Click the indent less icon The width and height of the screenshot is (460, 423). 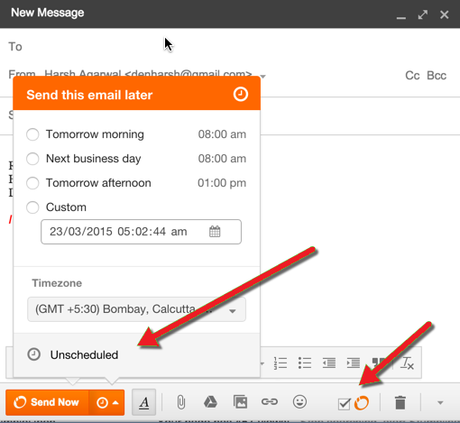pos(329,363)
